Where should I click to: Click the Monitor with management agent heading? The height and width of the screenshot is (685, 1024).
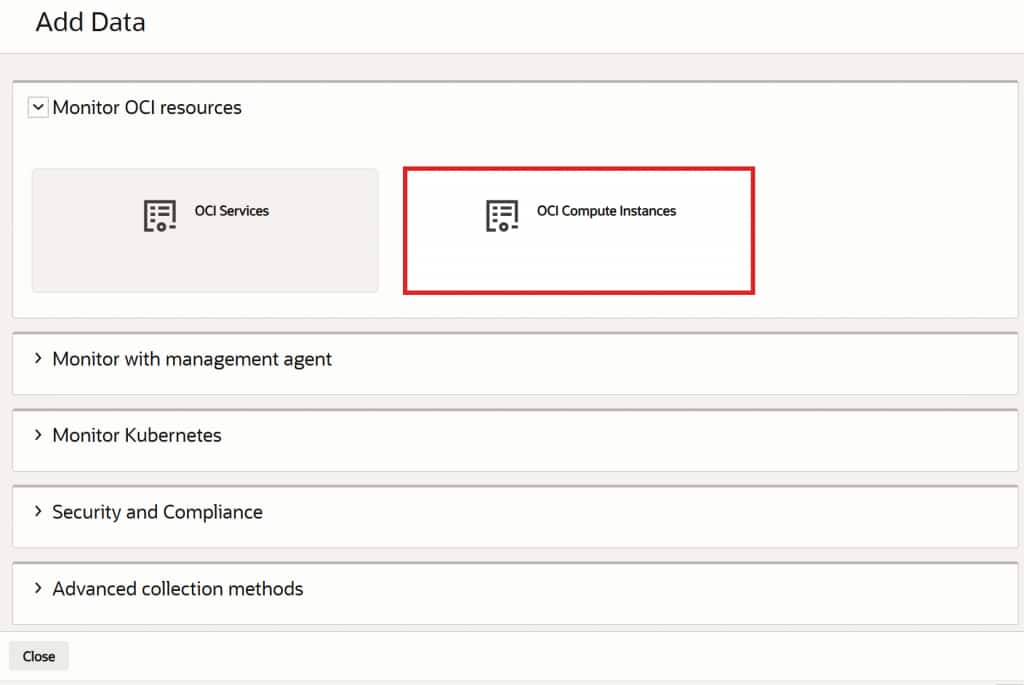tap(192, 359)
